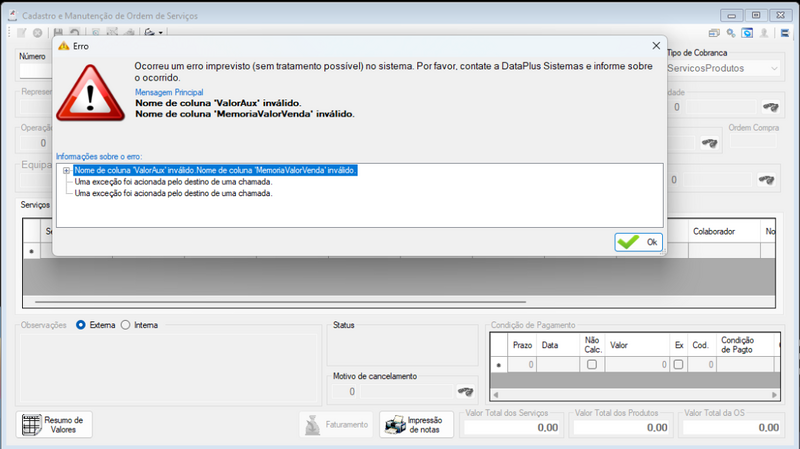Click the 'Informações sobre o erro' label

coord(99,157)
